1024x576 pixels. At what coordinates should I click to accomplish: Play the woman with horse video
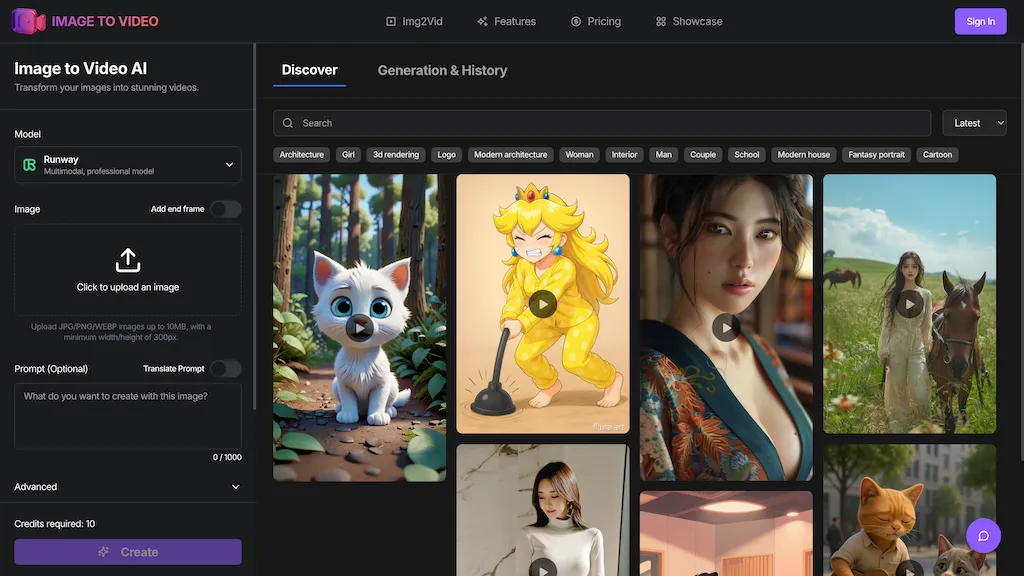pyautogui.click(x=910, y=304)
